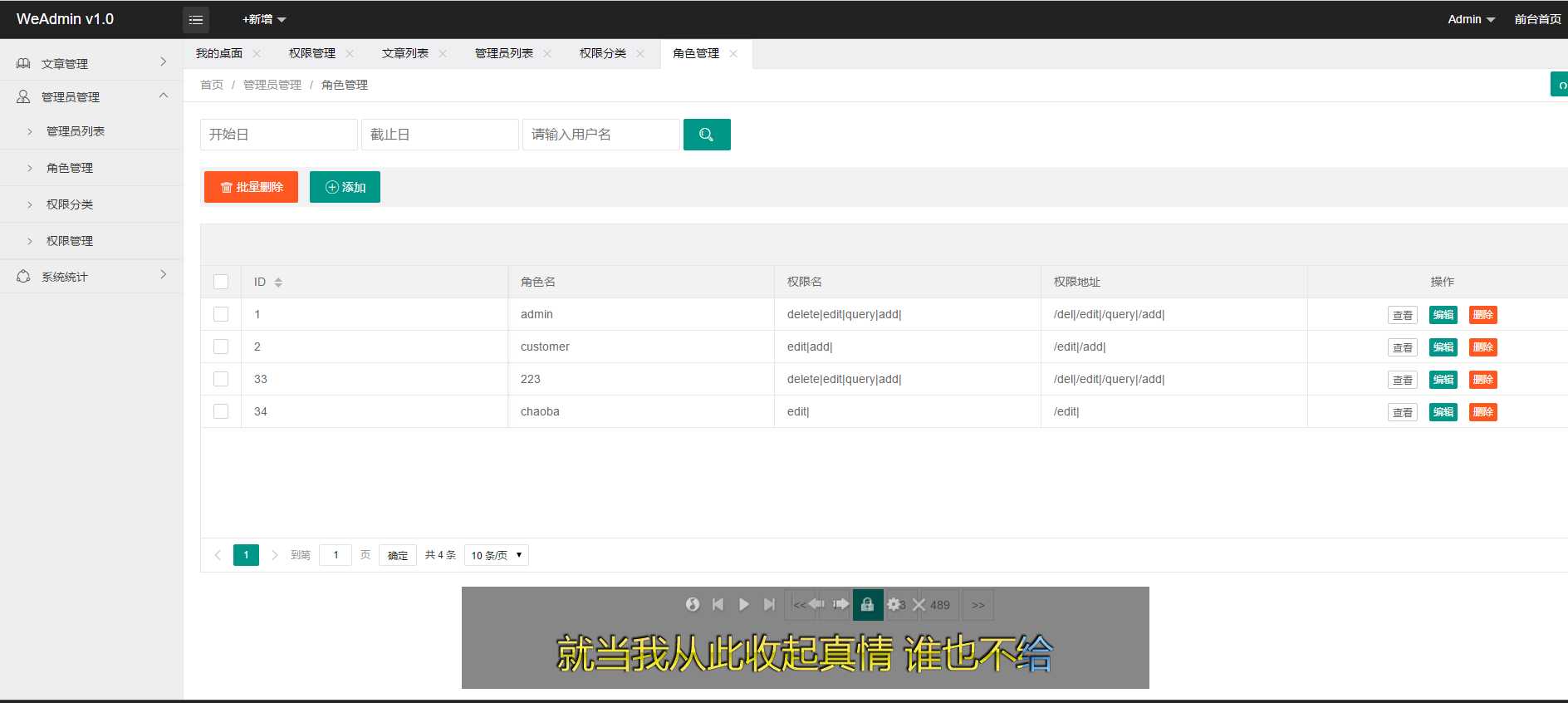Click the green search magnifier button
The height and width of the screenshot is (703, 1568).
(707, 135)
